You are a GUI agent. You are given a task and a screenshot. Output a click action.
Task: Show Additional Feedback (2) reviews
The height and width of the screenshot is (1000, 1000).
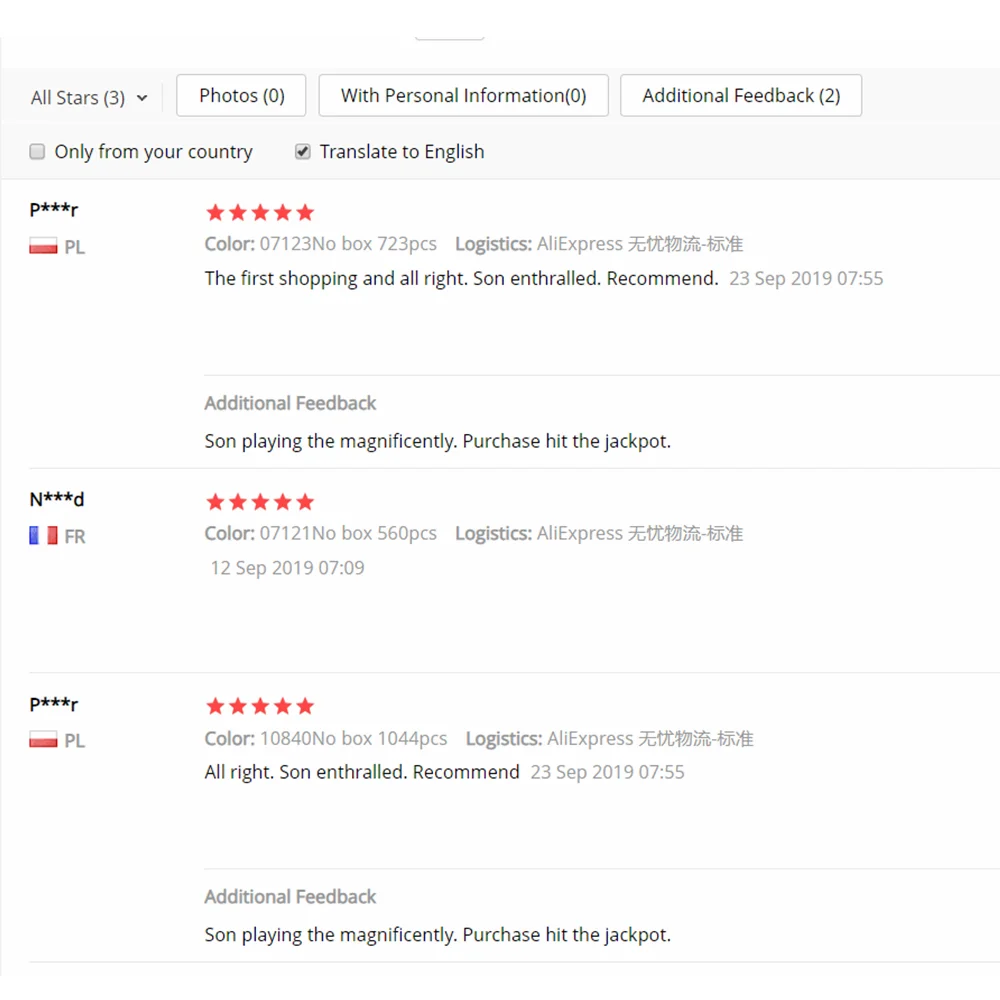[741, 96]
